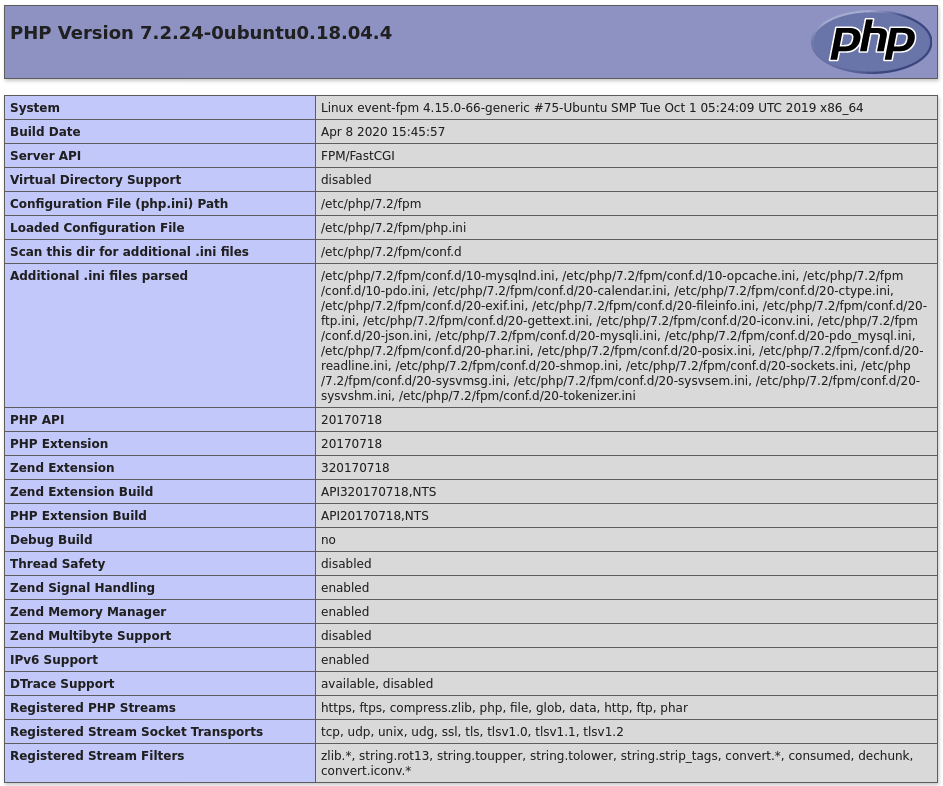Image resolution: width=943 pixels, height=786 pixels.
Task: Select the IPv6 Support label
Action: tap(54, 660)
